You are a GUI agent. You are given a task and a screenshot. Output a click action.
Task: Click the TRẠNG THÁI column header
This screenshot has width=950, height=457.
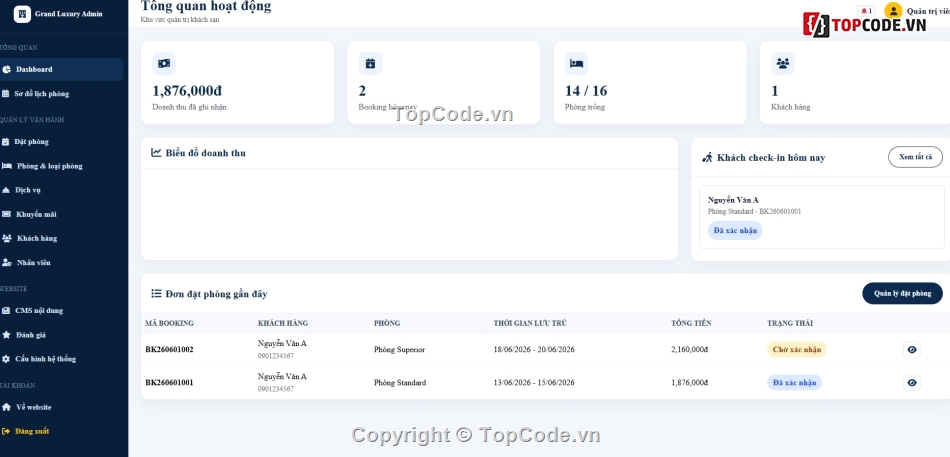coord(790,323)
